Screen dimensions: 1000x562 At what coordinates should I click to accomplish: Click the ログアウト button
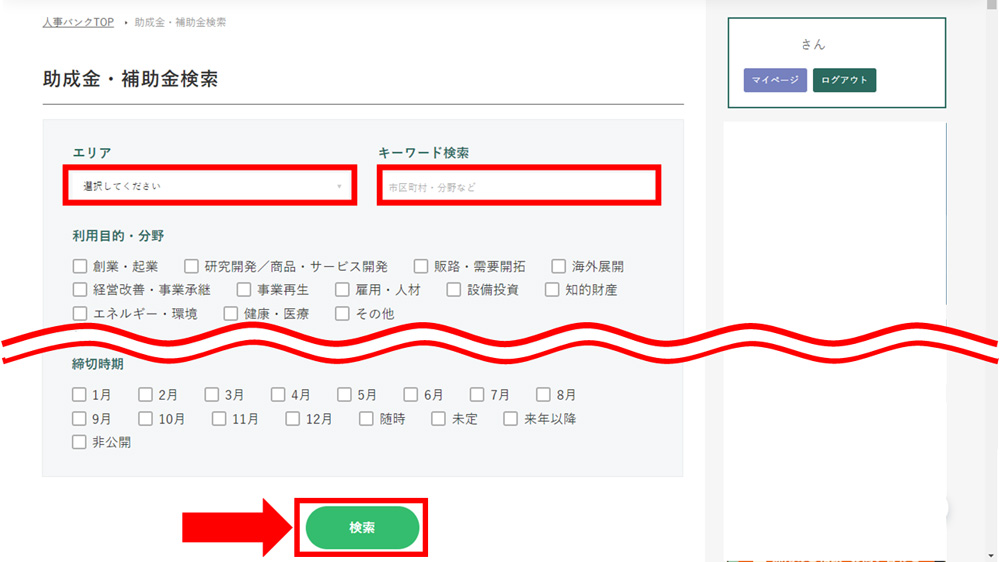(844, 80)
